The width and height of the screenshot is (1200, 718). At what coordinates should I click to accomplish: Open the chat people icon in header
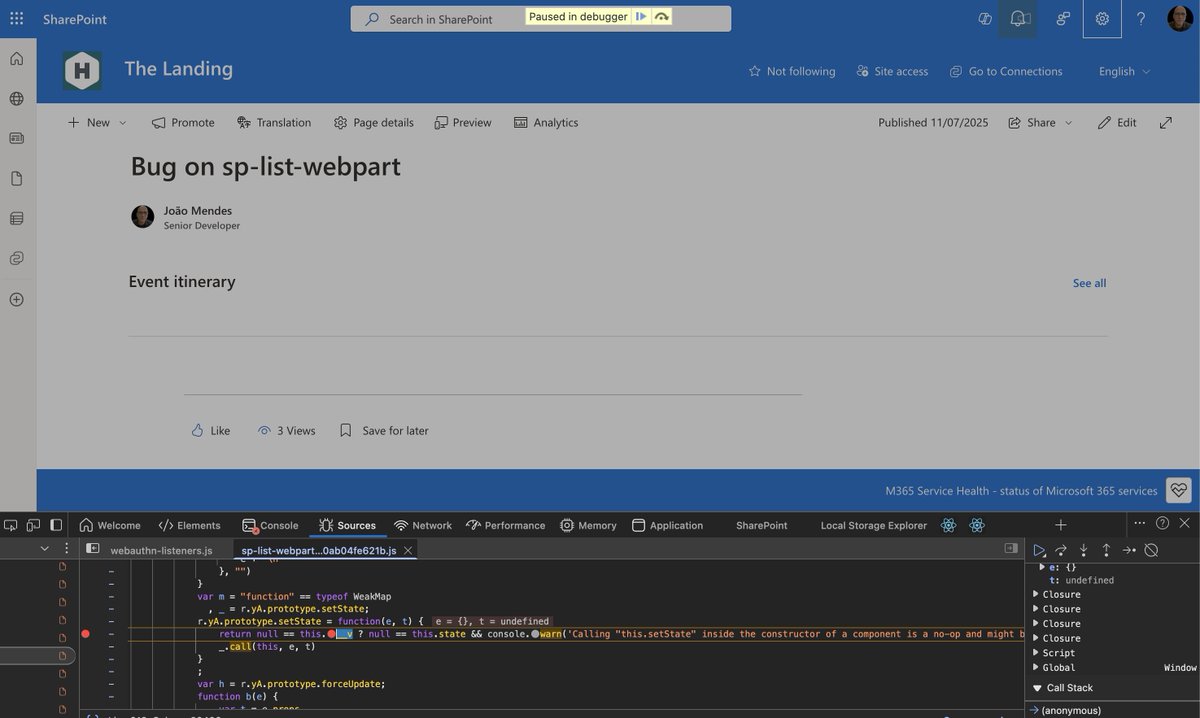pos(1062,18)
